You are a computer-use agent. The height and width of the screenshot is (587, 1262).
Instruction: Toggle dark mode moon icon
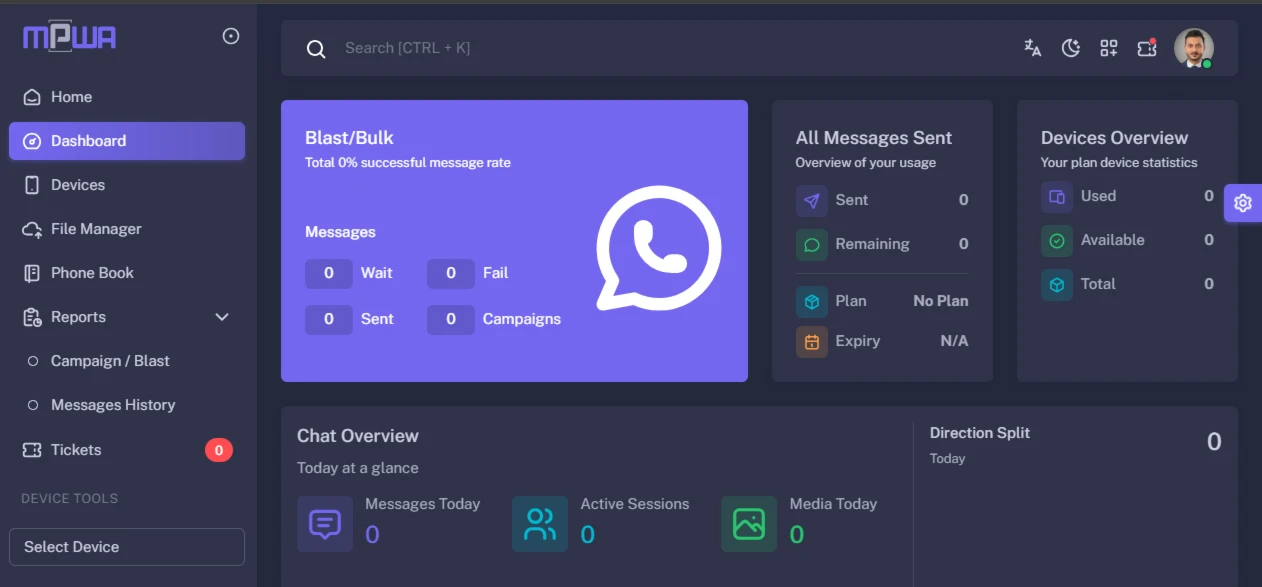coord(1071,48)
